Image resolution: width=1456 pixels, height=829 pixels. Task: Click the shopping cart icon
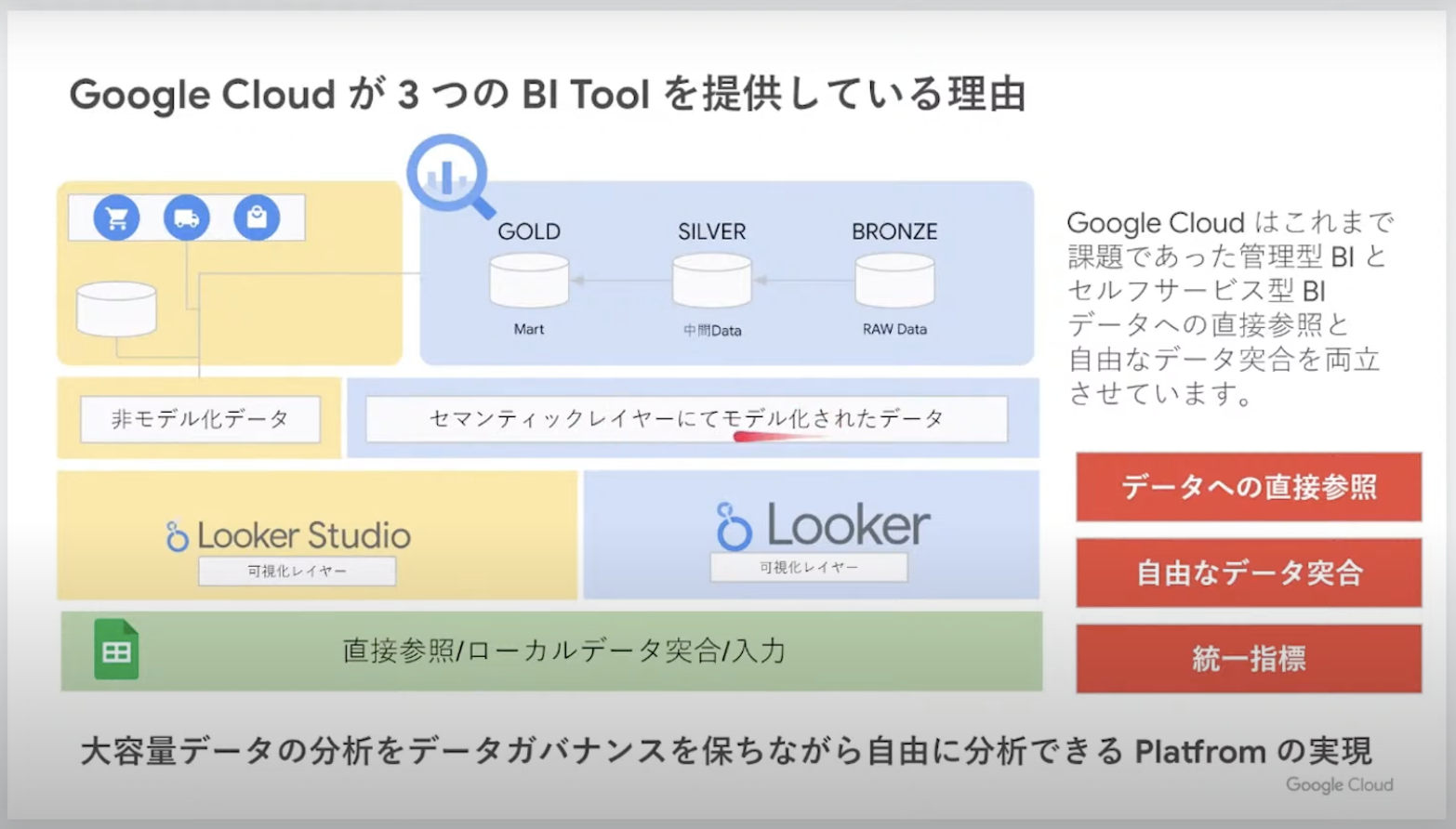[x=117, y=218]
